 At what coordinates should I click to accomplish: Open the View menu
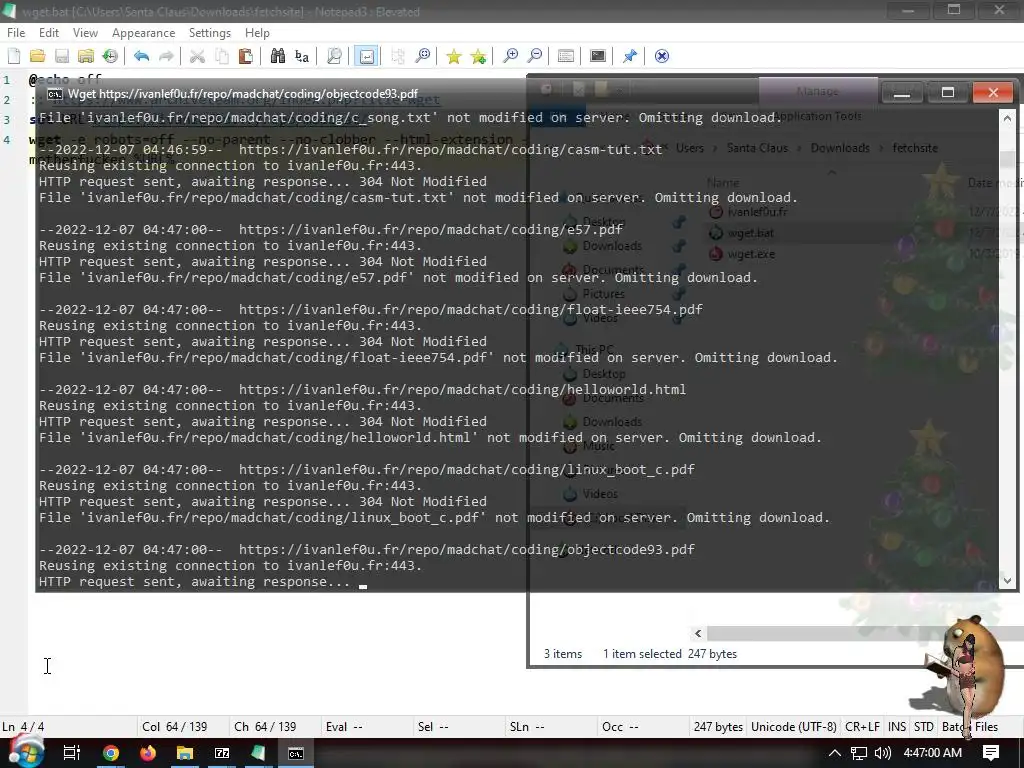coord(85,33)
